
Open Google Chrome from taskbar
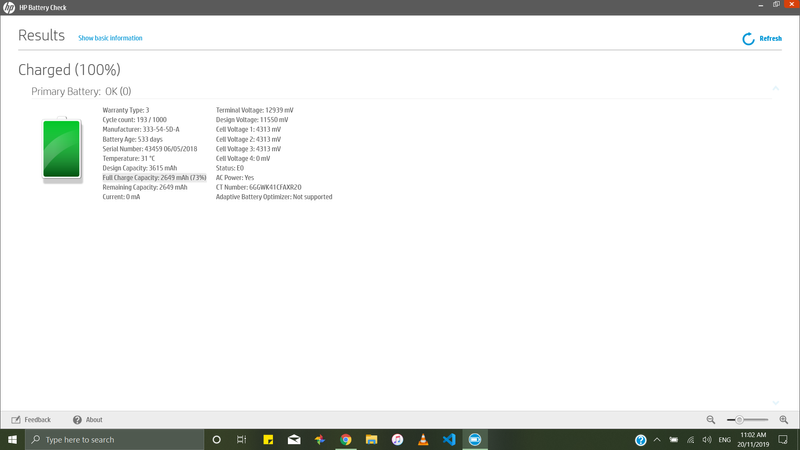[346, 439]
